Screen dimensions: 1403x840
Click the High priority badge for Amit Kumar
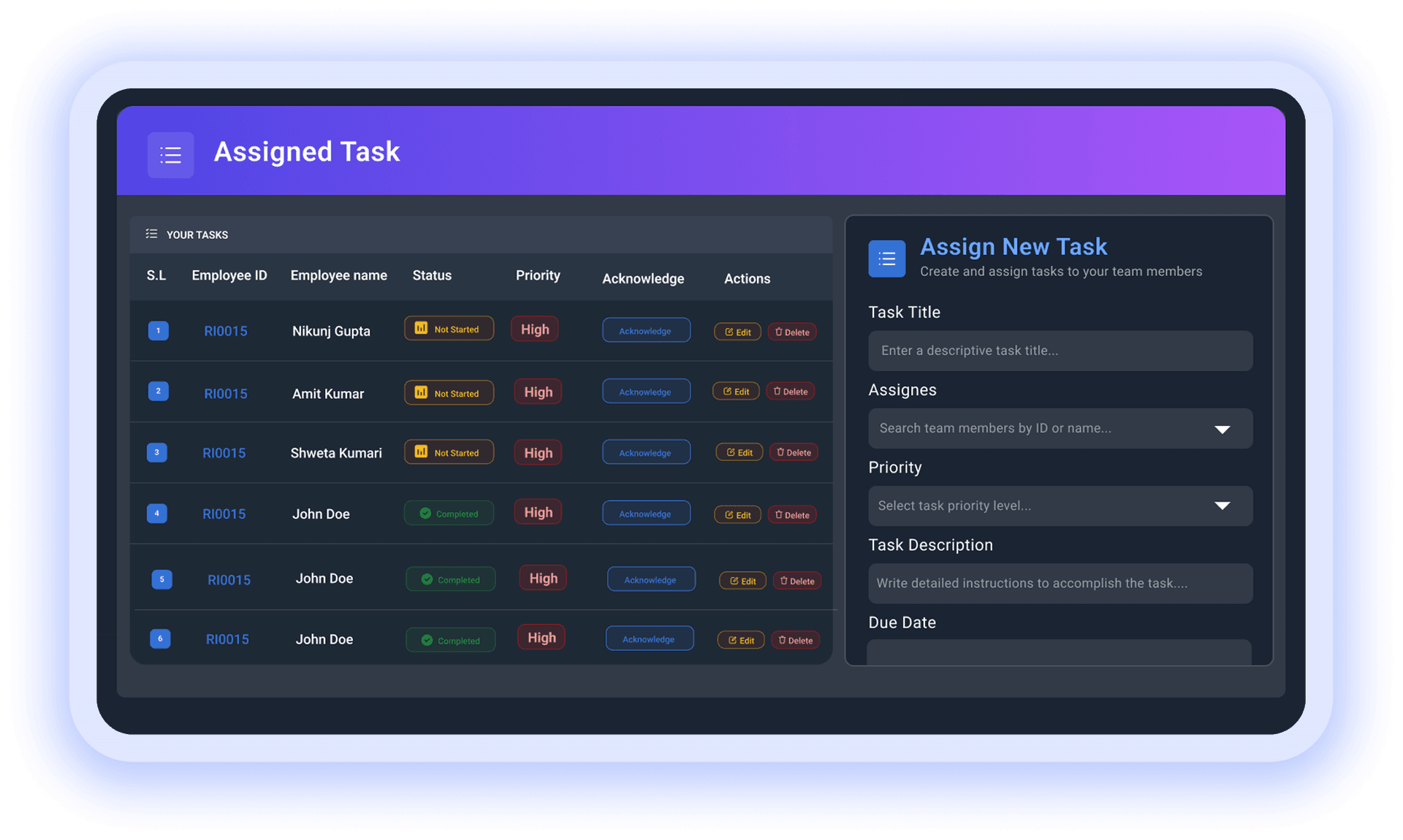[537, 392]
